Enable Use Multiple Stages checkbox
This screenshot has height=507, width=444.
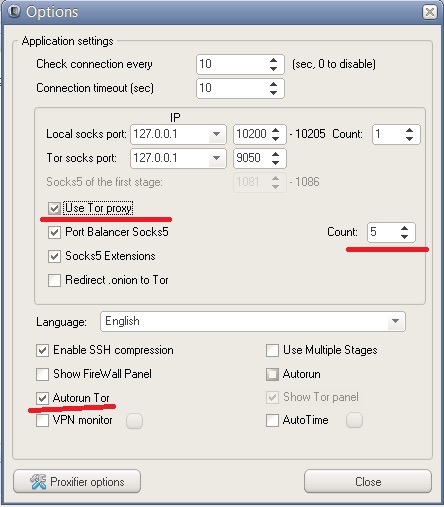click(x=272, y=350)
